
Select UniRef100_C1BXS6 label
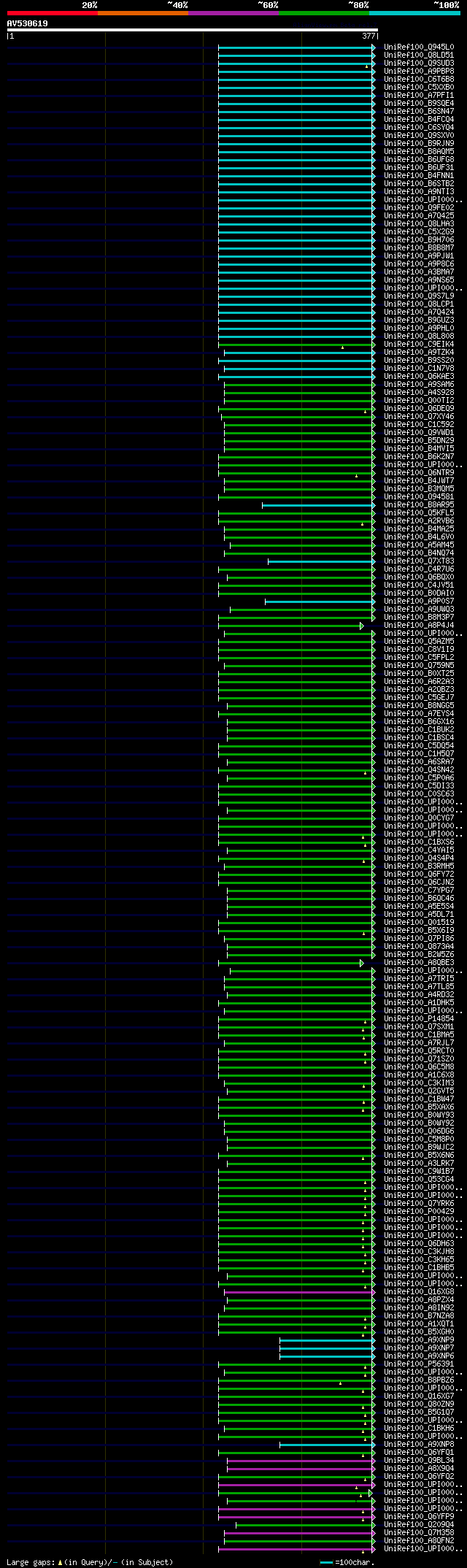coord(419,842)
